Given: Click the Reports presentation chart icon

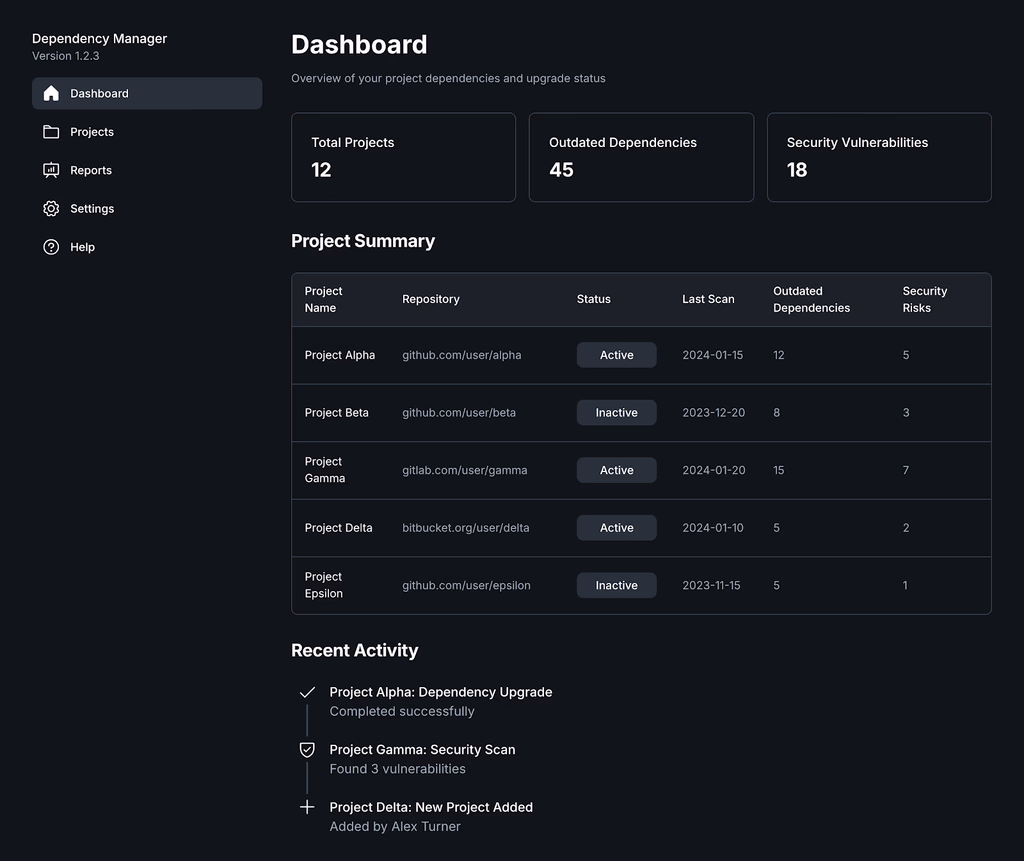Looking at the screenshot, I should [x=51, y=171].
